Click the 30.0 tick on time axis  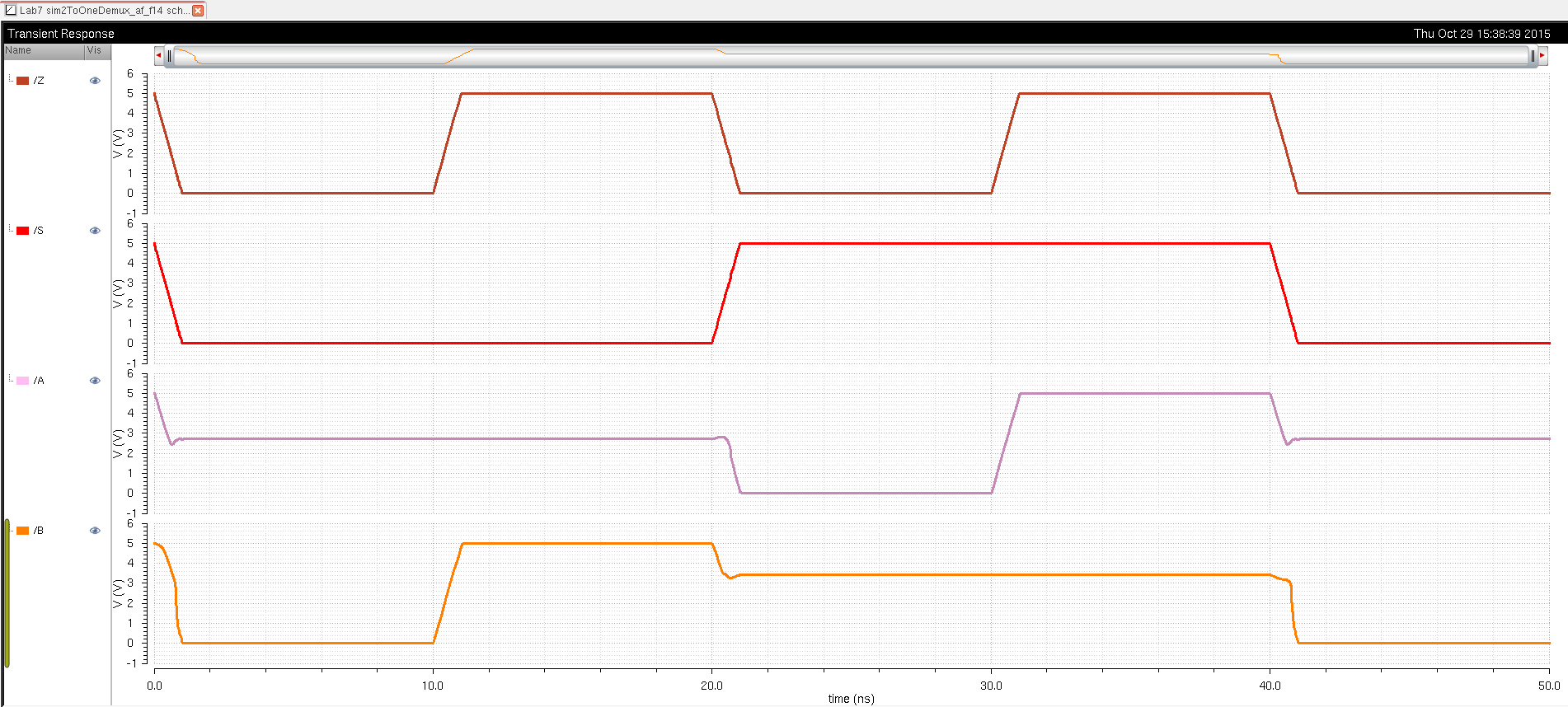[991, 686]
